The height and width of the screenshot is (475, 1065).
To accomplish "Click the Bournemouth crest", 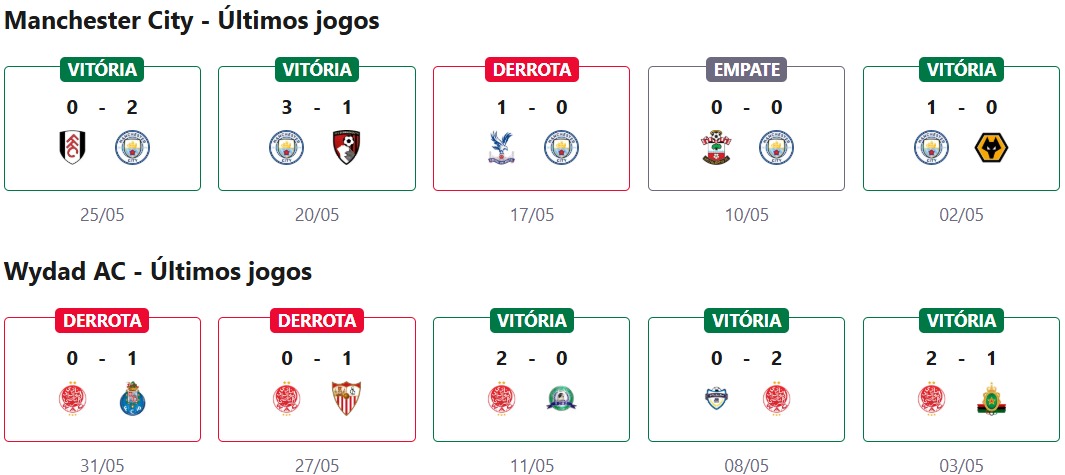I will (x=346, y=148).
